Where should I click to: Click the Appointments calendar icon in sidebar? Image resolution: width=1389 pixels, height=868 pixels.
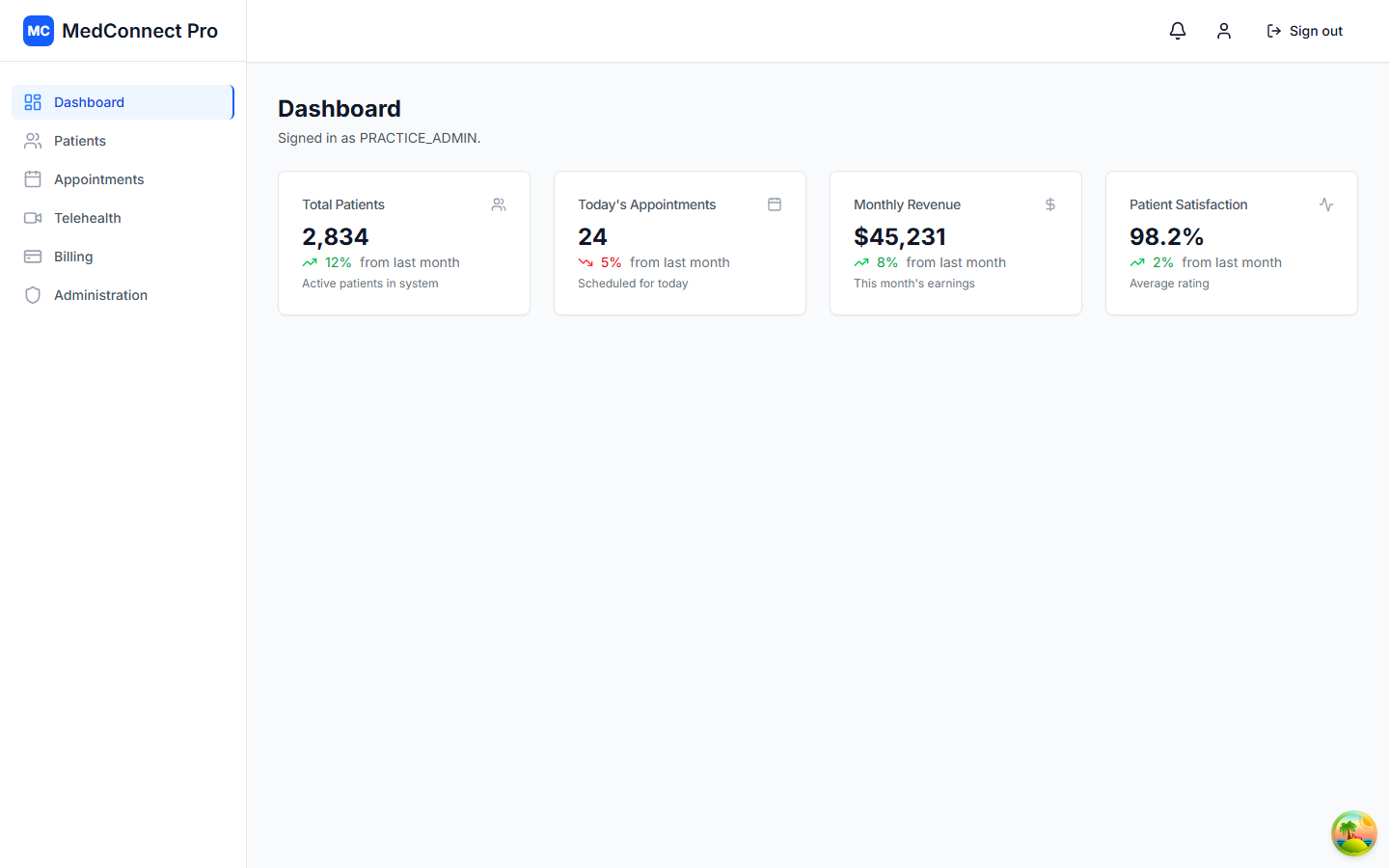[33, 179]
